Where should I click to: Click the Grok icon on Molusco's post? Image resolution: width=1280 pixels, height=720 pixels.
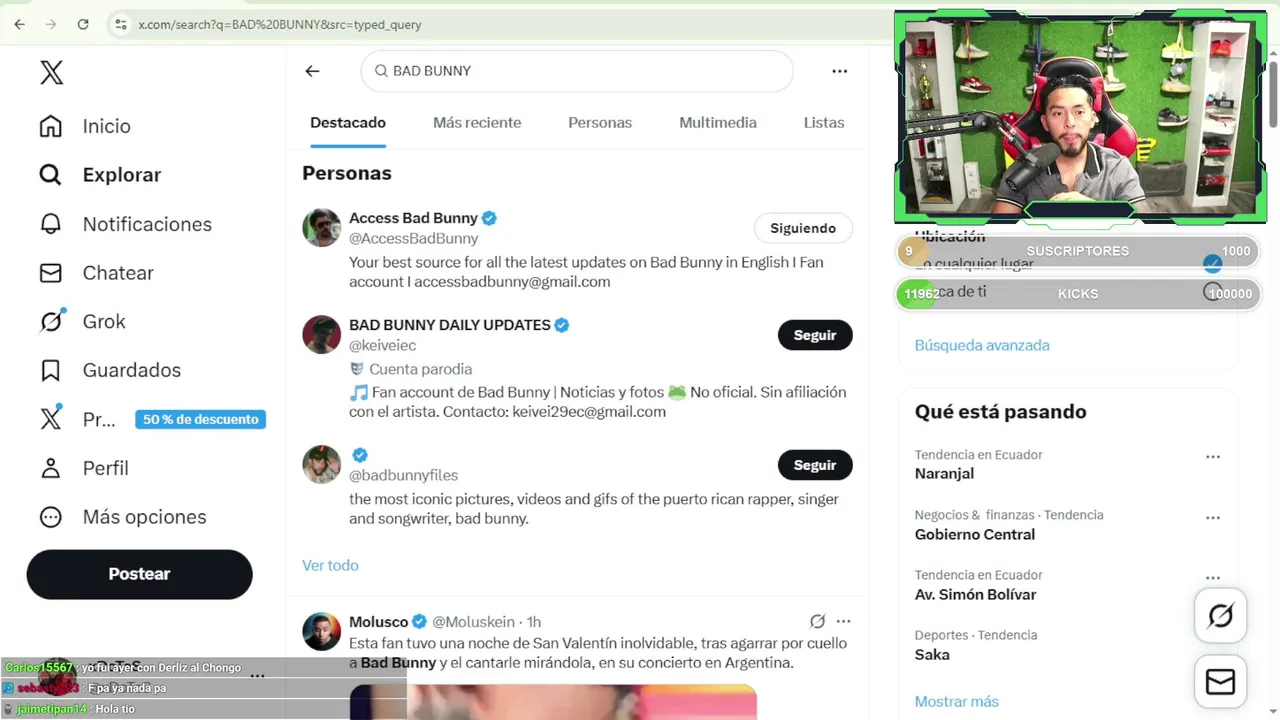tap(817, 621)
